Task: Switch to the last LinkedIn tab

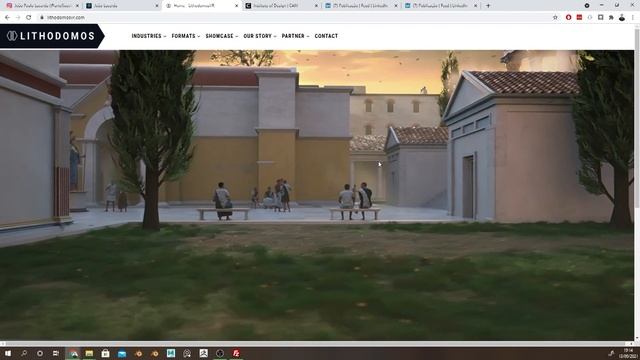Action: pos(440,6)
